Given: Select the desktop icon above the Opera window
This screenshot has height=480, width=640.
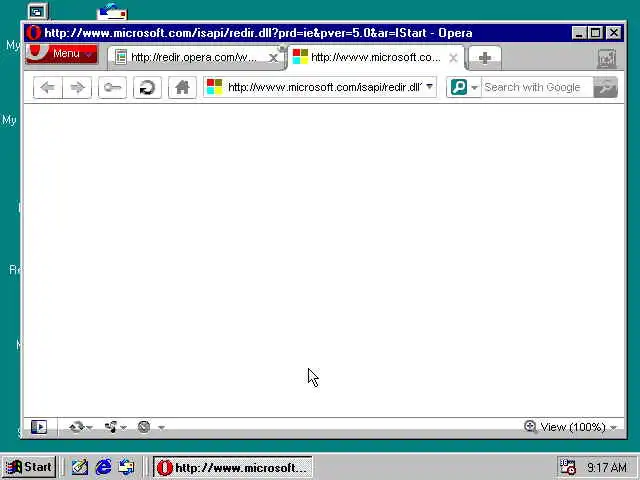Looking at the screenshot, I should click(x=38, y=11).
